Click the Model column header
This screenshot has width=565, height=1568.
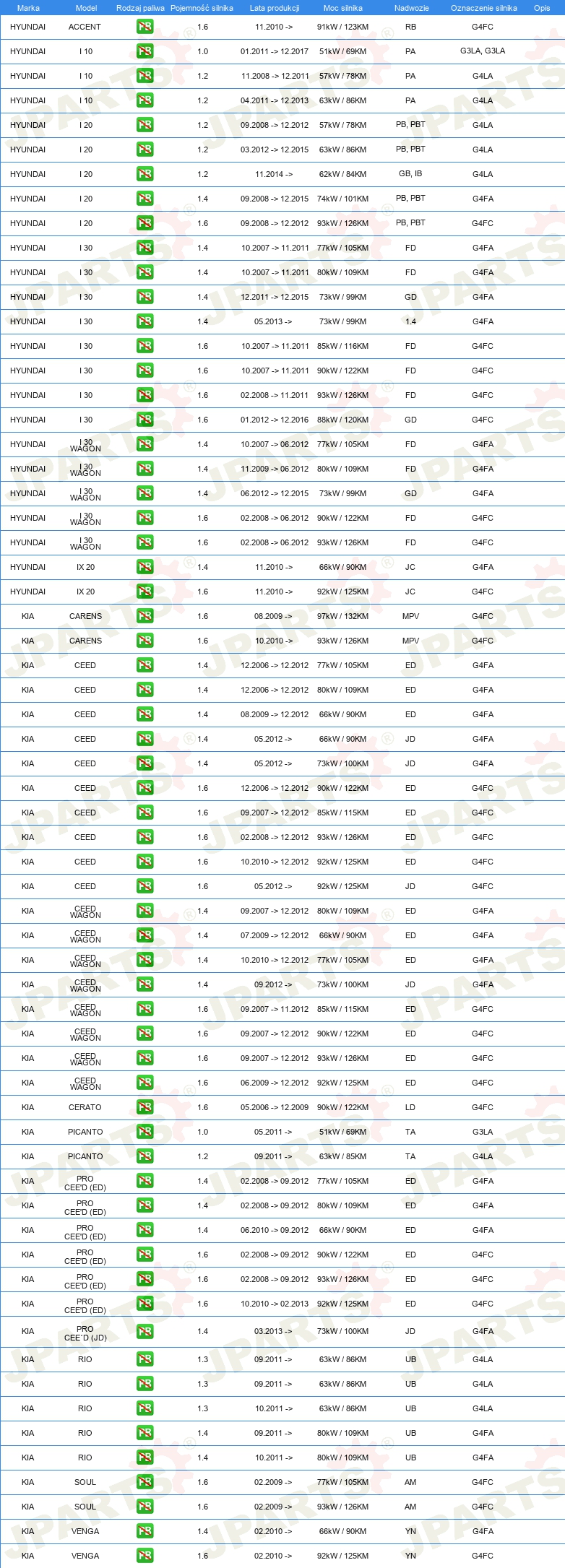[x=86, y=8]
